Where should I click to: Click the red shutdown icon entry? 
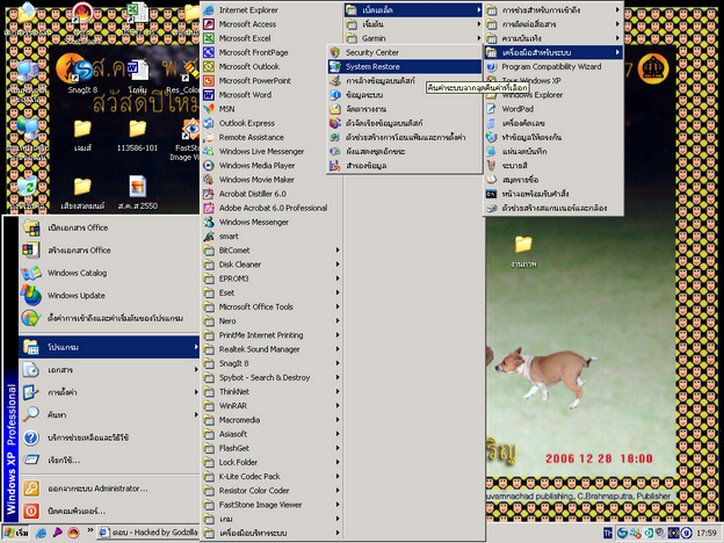tap(109, 511)
